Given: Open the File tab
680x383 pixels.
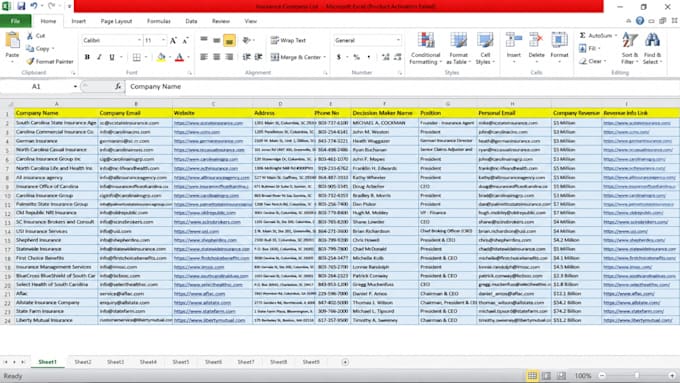Looking at the screenshot, I should pyautogui.click(x=15, y=21).
